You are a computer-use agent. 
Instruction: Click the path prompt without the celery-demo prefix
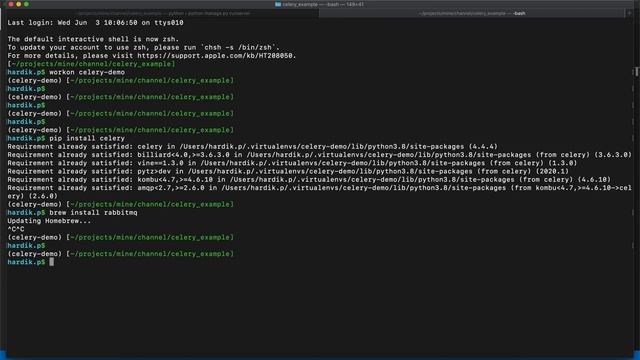coord(91,64)
